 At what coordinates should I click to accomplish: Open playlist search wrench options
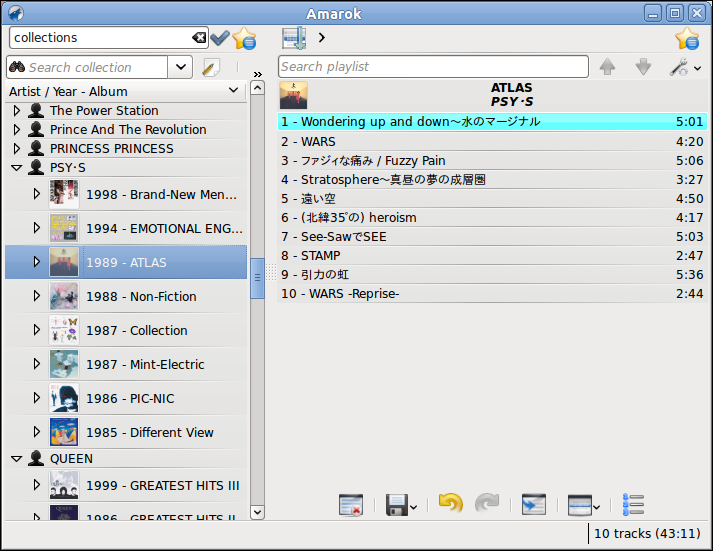(685, 67)
